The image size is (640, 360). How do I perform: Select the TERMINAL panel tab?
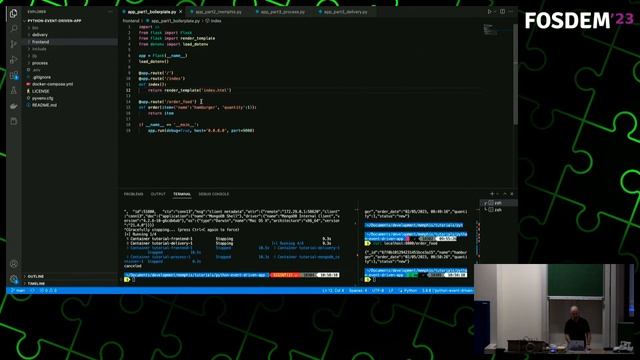click(182, 194)
